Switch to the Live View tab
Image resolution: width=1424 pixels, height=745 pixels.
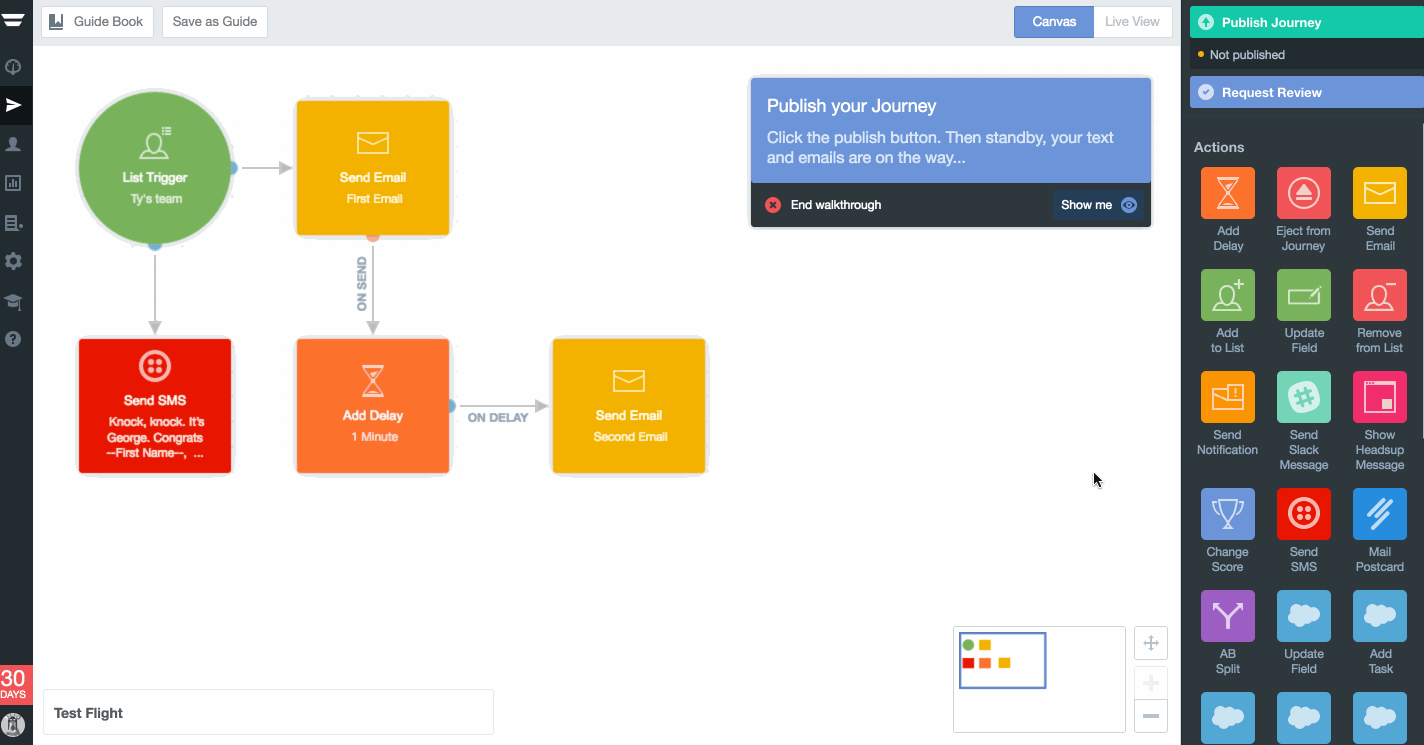point(1133,22)
